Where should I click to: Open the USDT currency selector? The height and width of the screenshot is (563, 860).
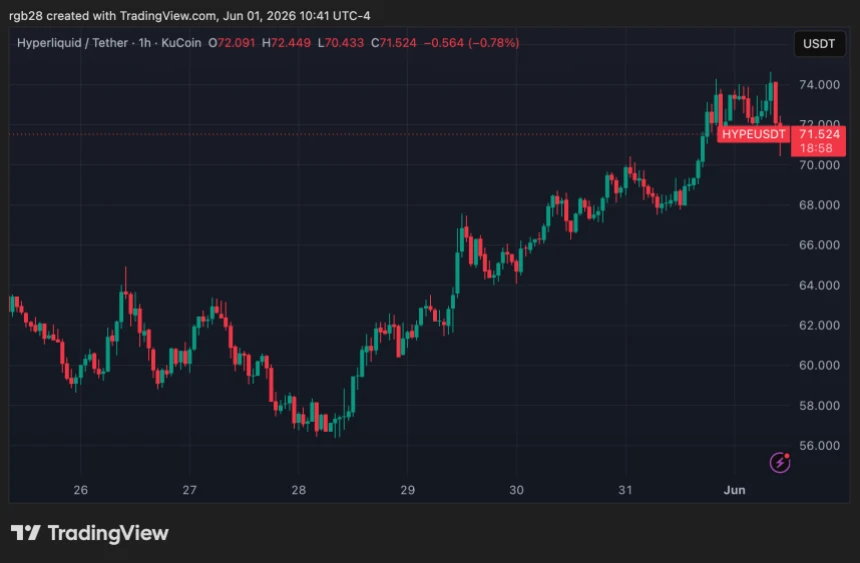point(819,44)
